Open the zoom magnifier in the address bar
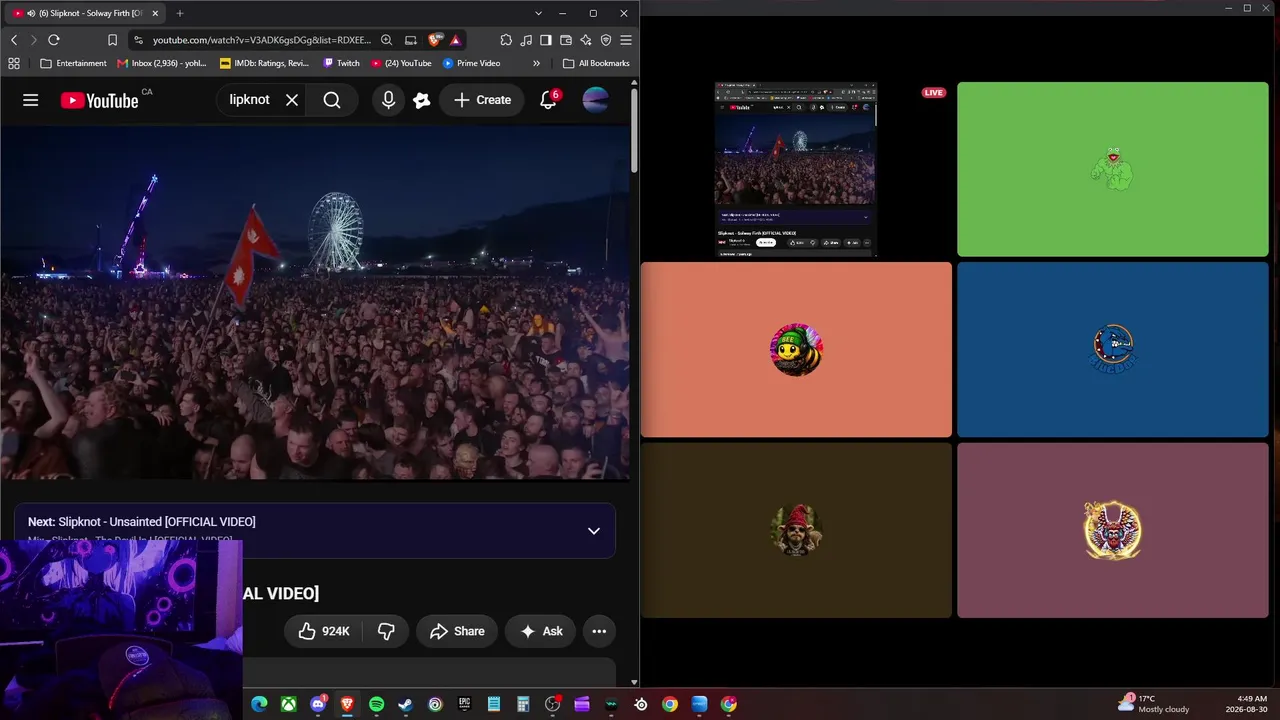Image resolution: width=1280 pixels, height=720 pixels. [386, 40]
